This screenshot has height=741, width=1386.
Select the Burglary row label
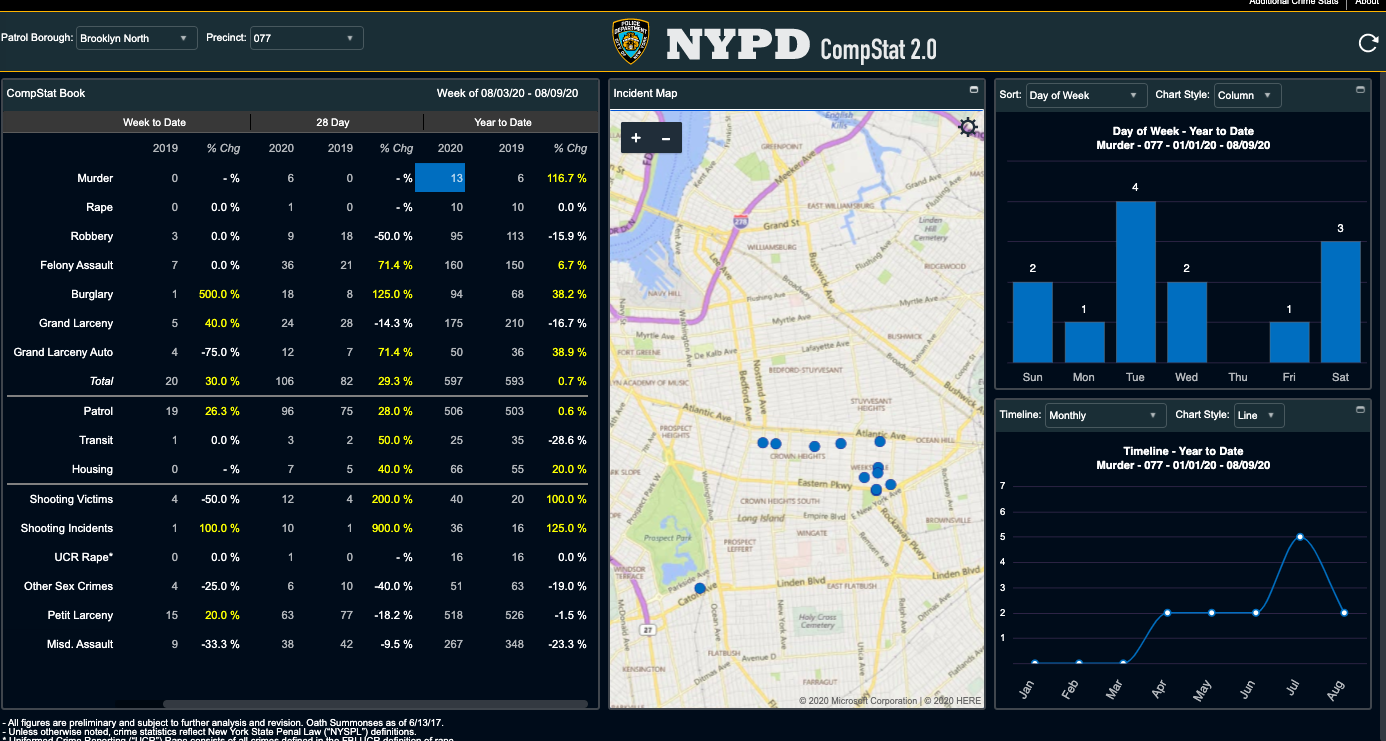pos(92,294)
